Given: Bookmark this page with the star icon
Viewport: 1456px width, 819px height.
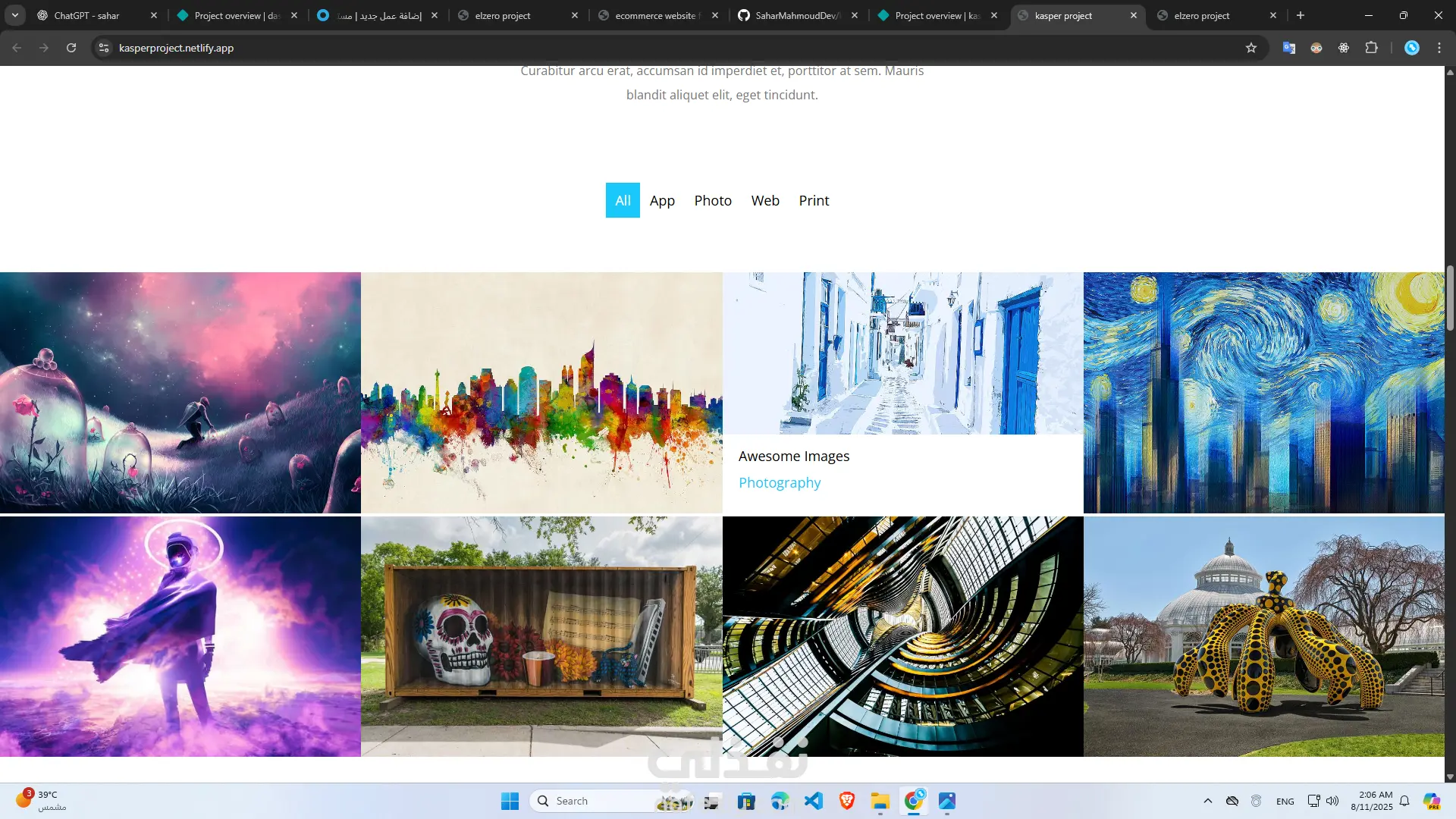Looking at the screenshot, I should pyautogui.click(x=1251, y=48).
